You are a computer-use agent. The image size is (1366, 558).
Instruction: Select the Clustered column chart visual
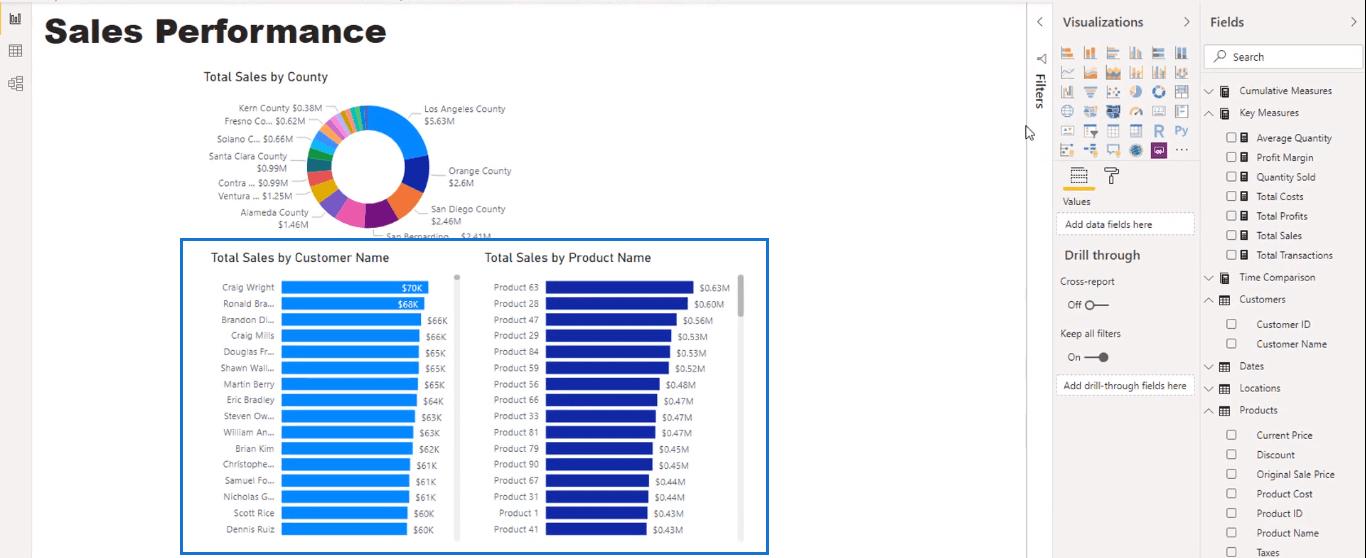click(1136, 52)
